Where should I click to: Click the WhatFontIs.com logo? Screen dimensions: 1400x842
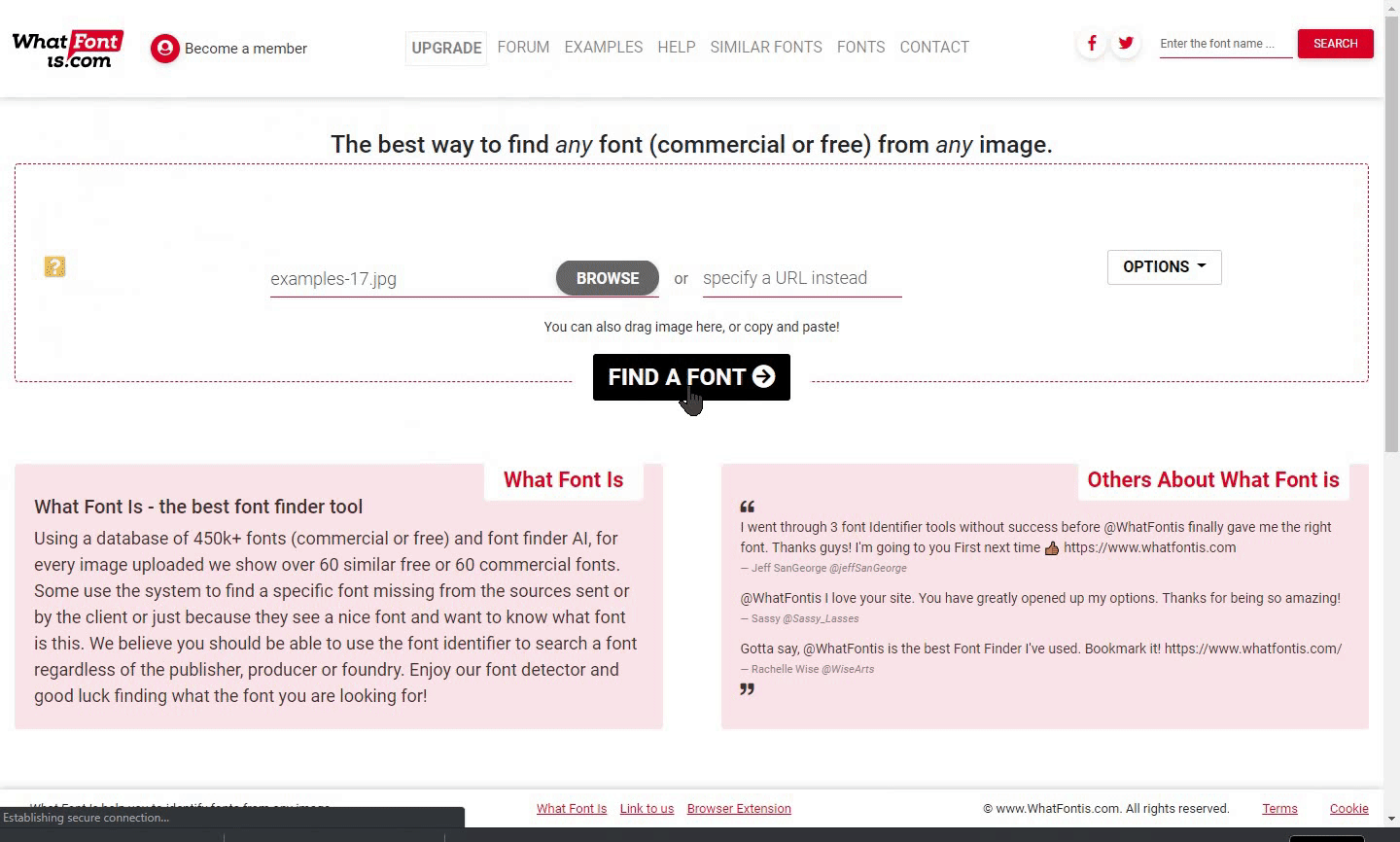pos(68,49)
